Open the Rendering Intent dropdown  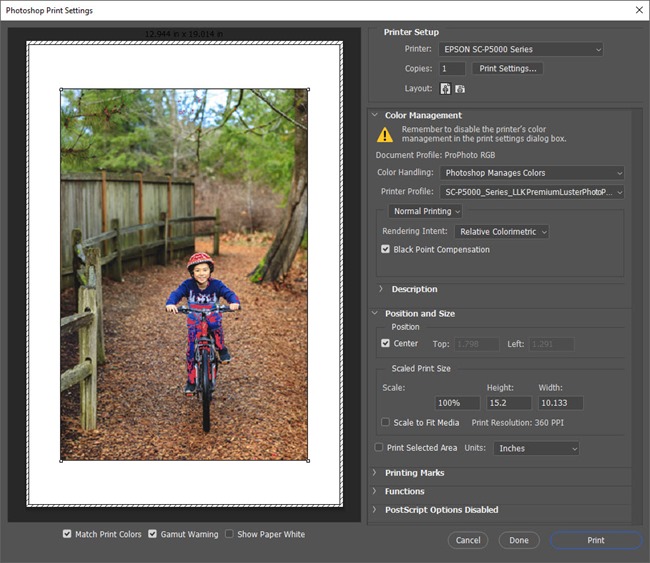(502, 232)
